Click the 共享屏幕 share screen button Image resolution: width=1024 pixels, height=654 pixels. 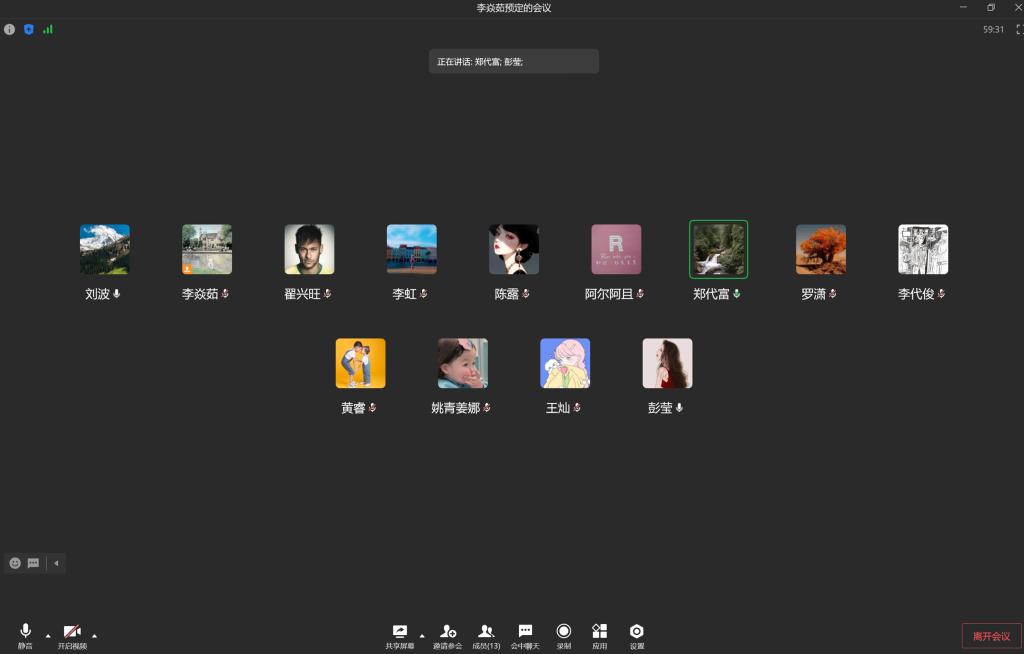click(400, 634)
